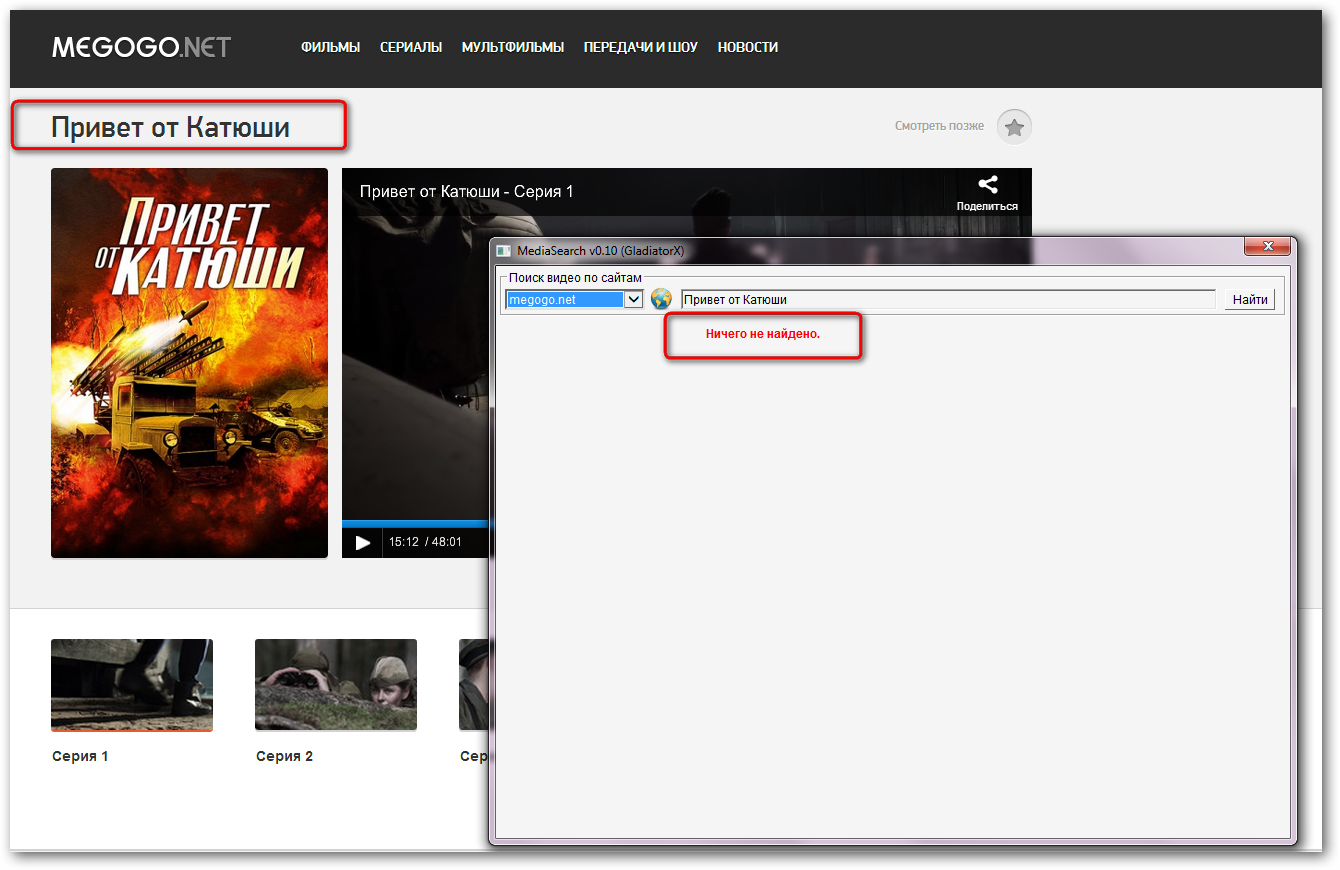Screen dimensions: 1340x870
Task: Select the Серия 1 episode thumbnail
Action: click(x=132, y=685)
